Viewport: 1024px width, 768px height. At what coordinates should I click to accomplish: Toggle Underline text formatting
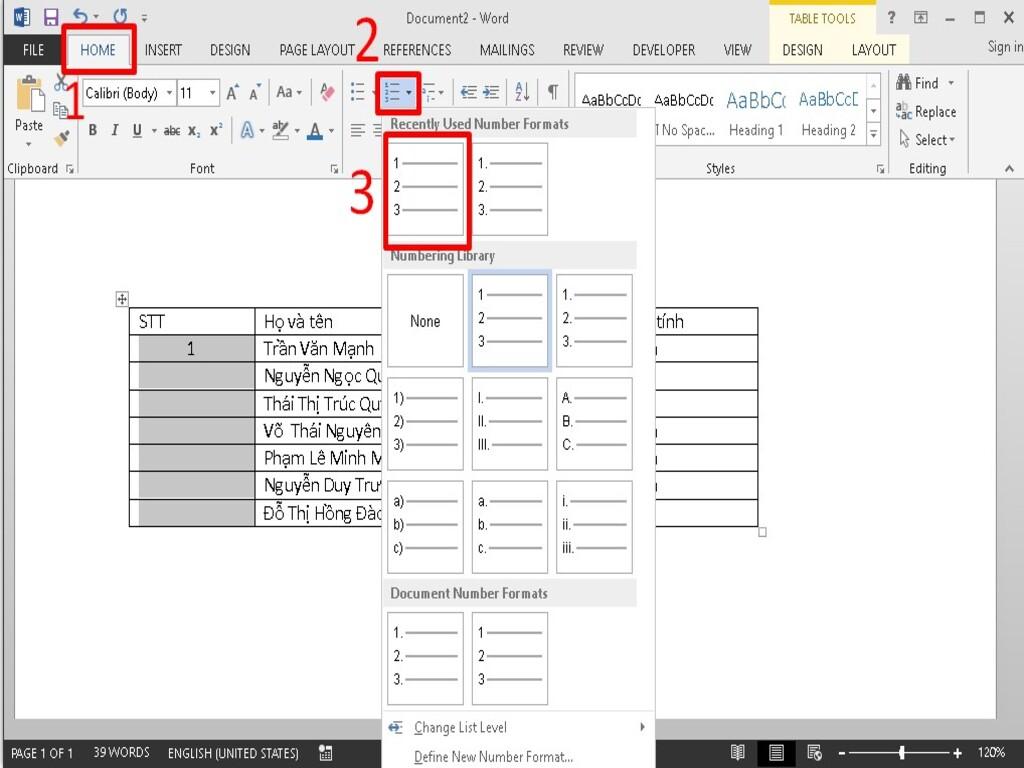tap(137, 130)
